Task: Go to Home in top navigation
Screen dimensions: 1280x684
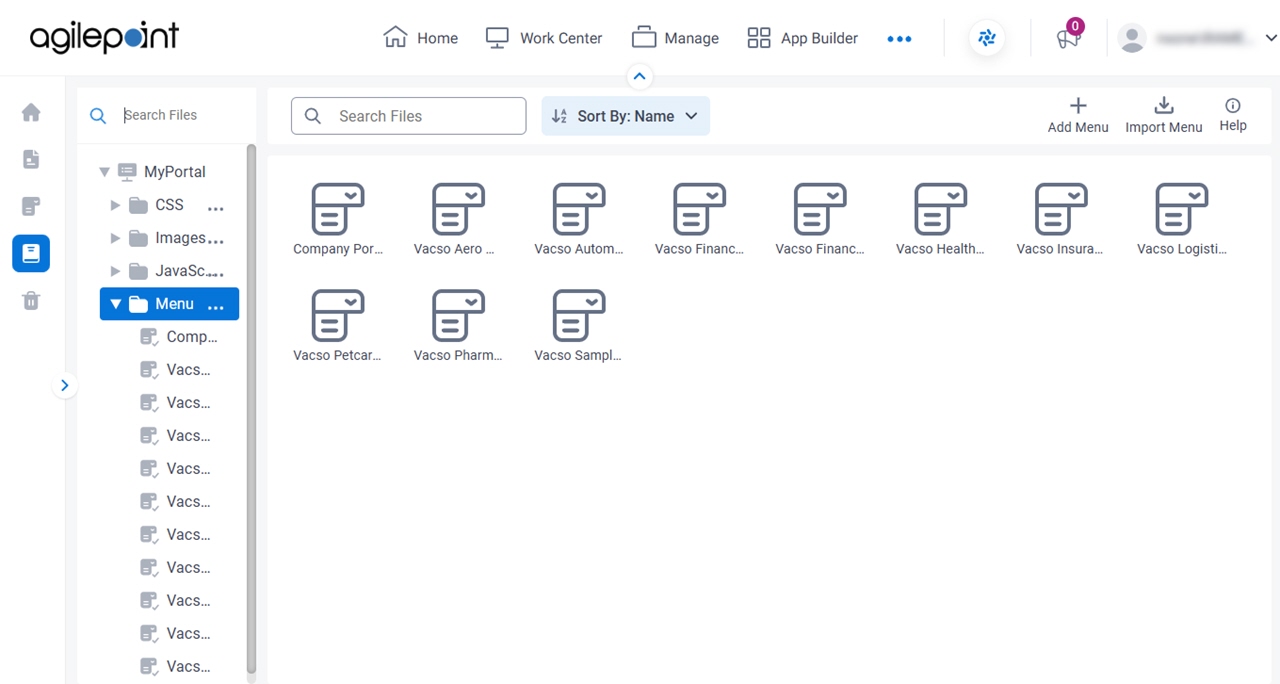Action: (420, 38)
